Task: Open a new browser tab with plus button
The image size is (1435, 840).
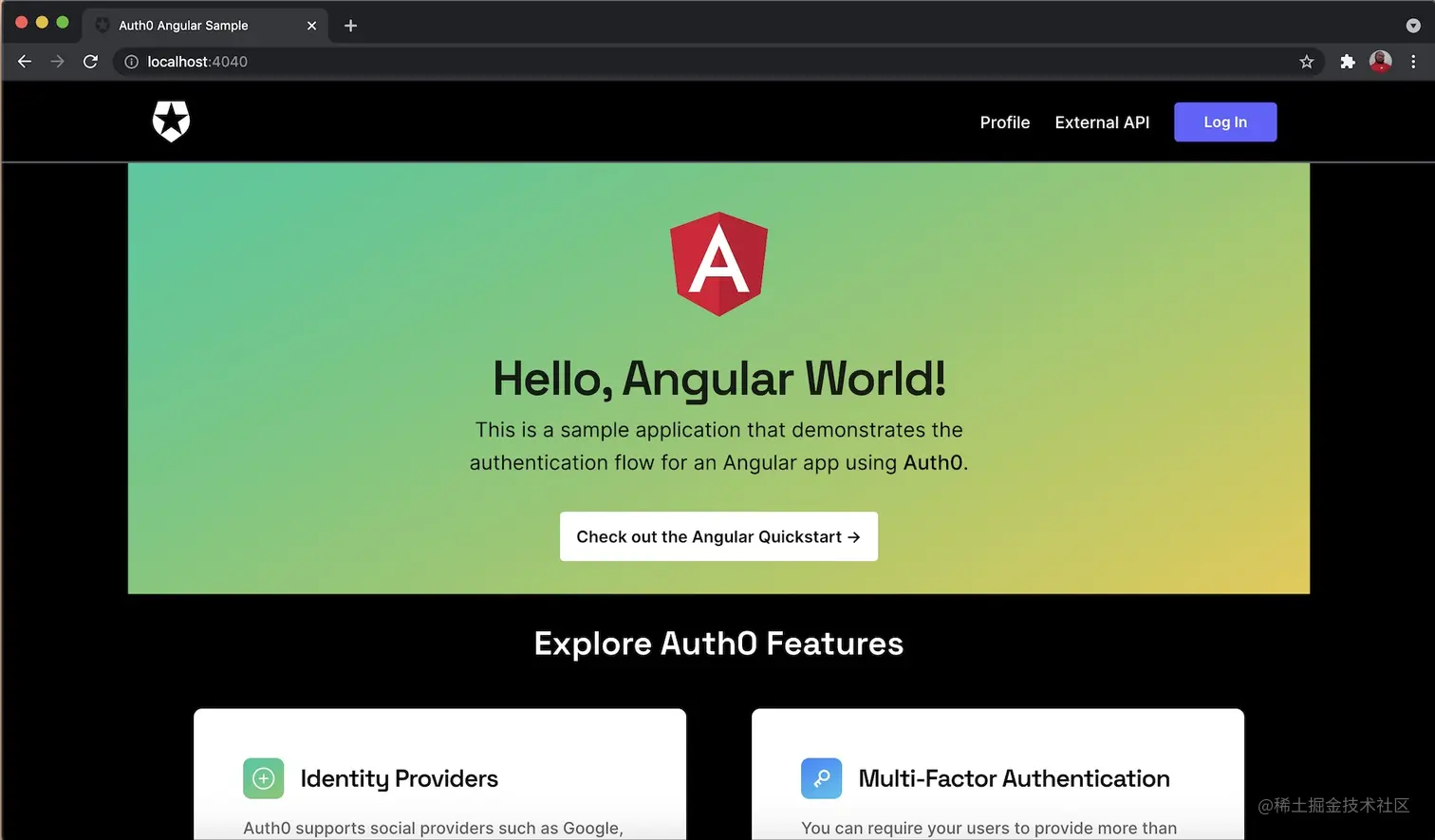Action: (350, 26)
